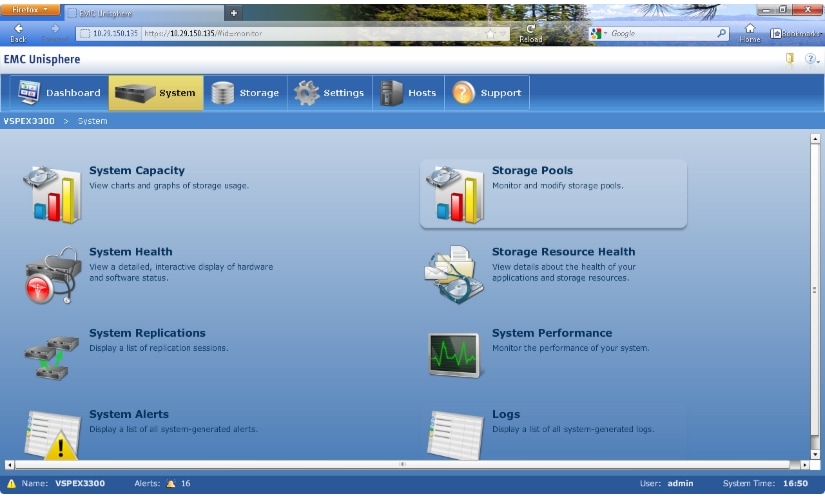Image resolution: width=825 pixels, height=500 pixels.
Task: Open the System Alerts warning list icon
Action: tap(53, 436)
